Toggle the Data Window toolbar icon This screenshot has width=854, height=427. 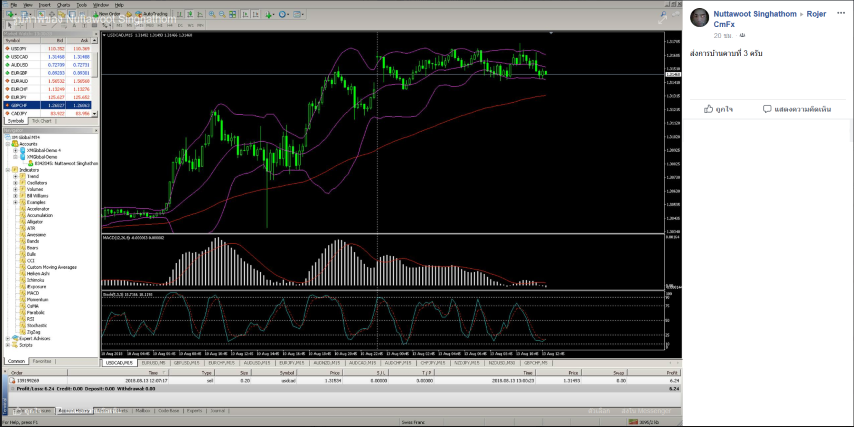point(52,14)
